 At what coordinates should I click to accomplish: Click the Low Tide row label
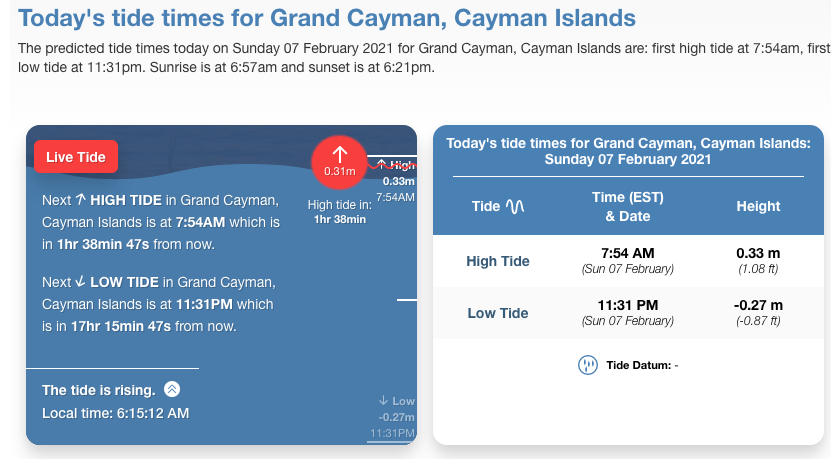pyautogui.click(x=498, y=313)
